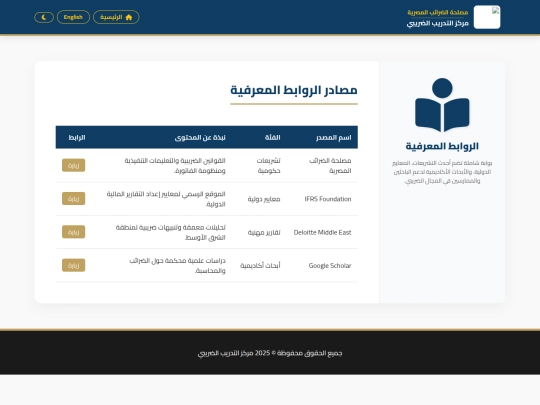
Task: Visit link for IFRS Foundation row
Action: click(x=73, y=199)
